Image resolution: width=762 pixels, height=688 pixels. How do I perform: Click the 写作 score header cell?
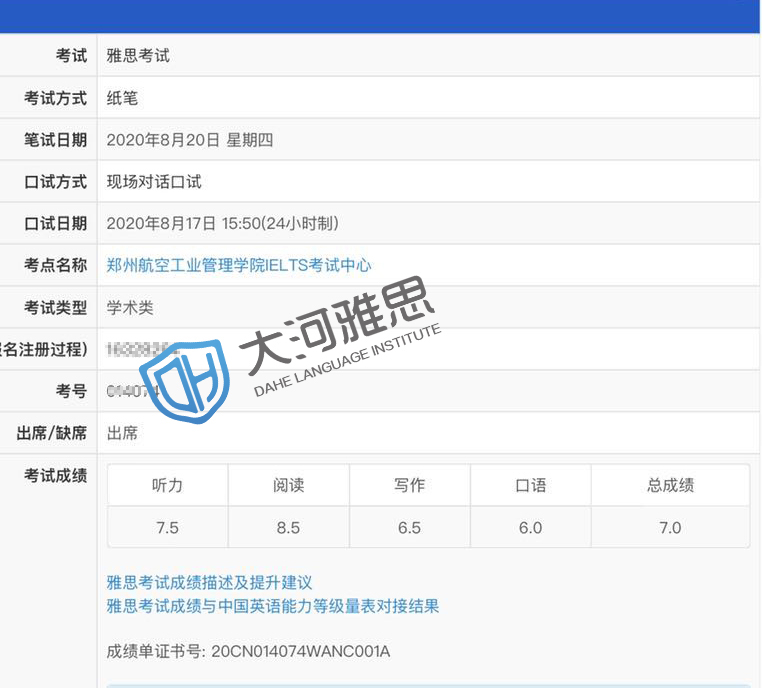[410, 485]
